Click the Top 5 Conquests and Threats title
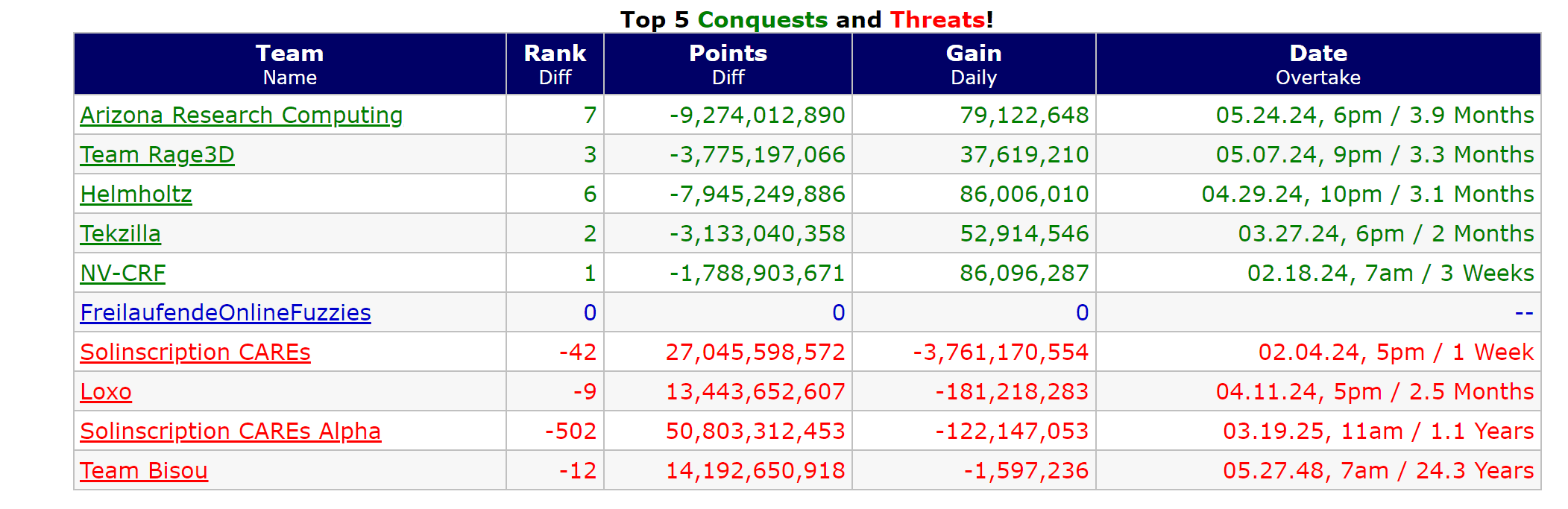This screenshot has width=1568, height=509. click(807, 19)
